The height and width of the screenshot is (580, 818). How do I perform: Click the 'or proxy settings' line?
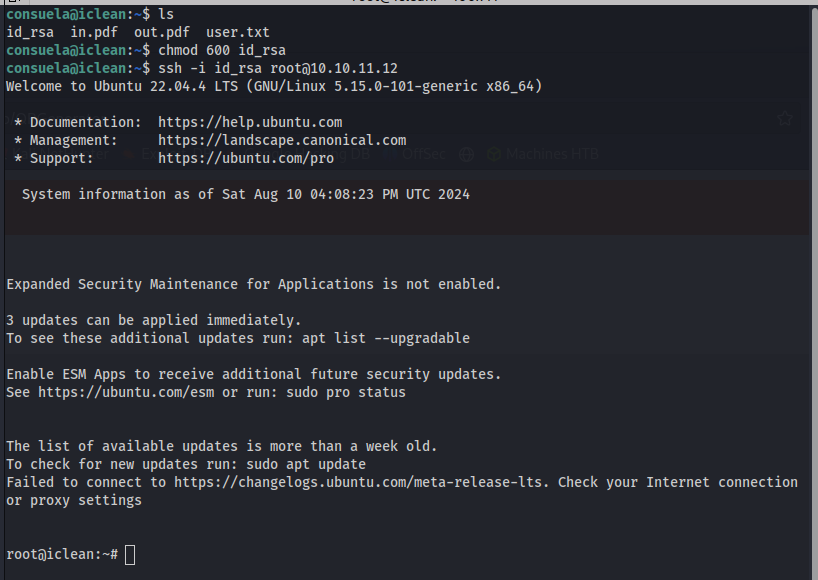74,501
